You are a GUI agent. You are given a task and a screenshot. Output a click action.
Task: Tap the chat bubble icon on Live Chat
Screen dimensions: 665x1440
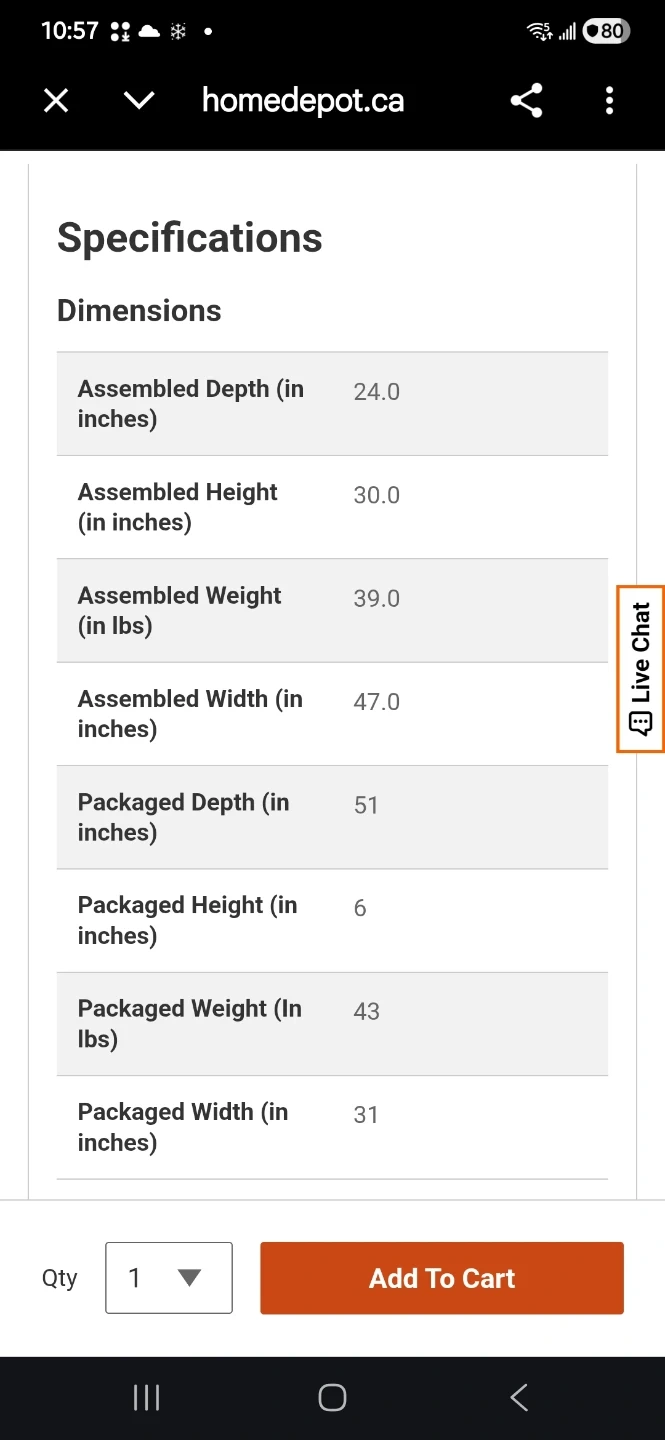641,722
